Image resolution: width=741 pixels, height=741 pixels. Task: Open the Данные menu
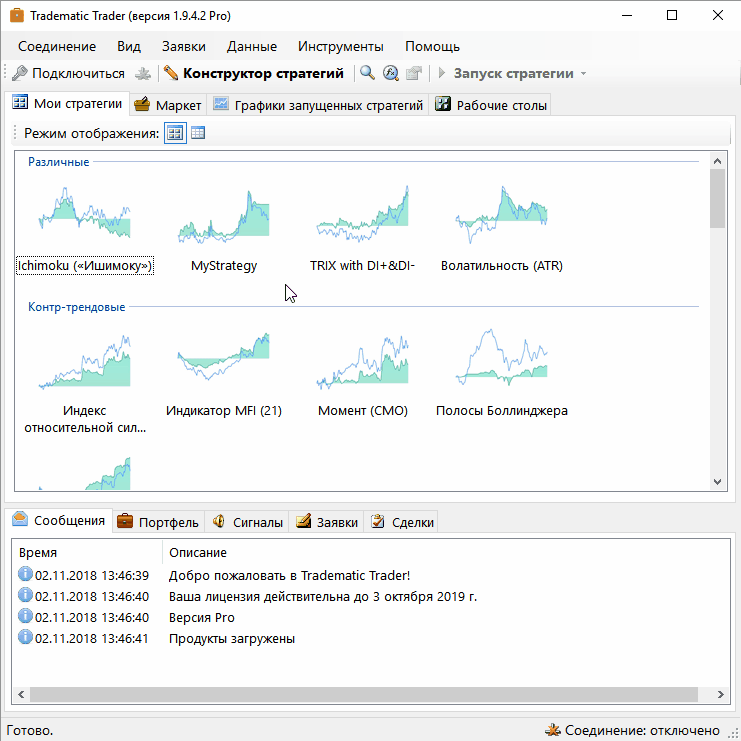(251, 46)
